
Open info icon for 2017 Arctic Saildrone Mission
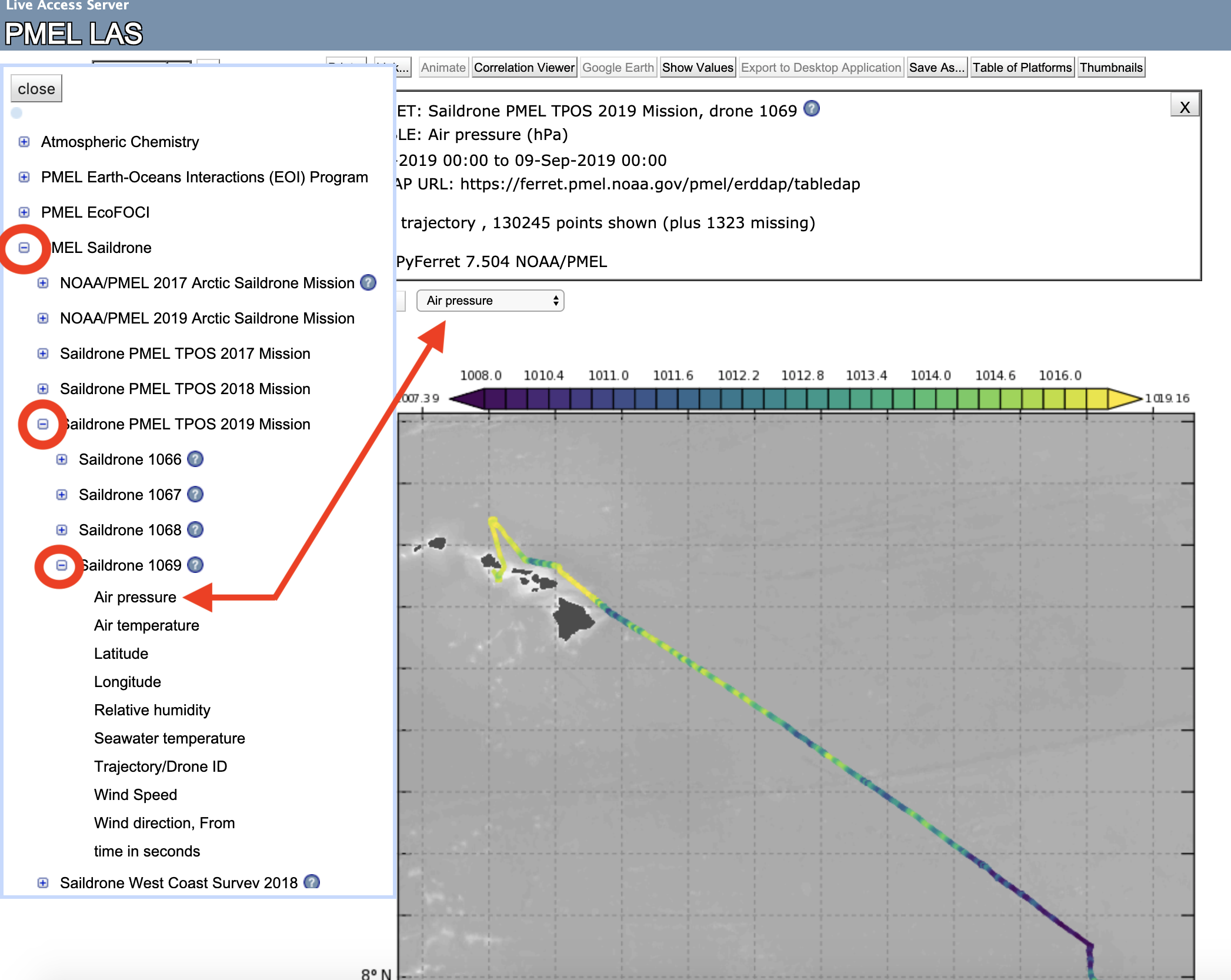(368, 282)
